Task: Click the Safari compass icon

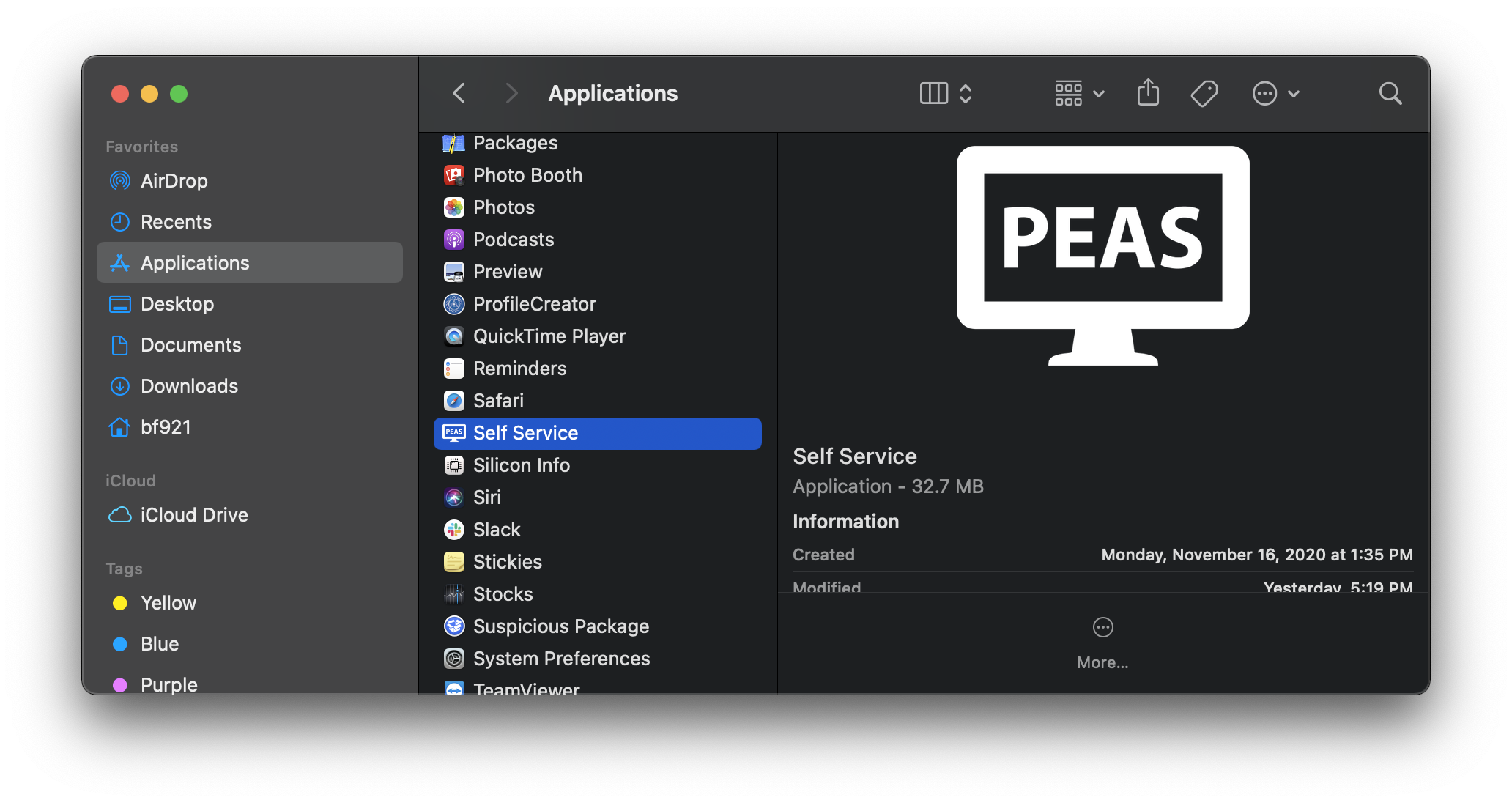Action: (454, 401)
